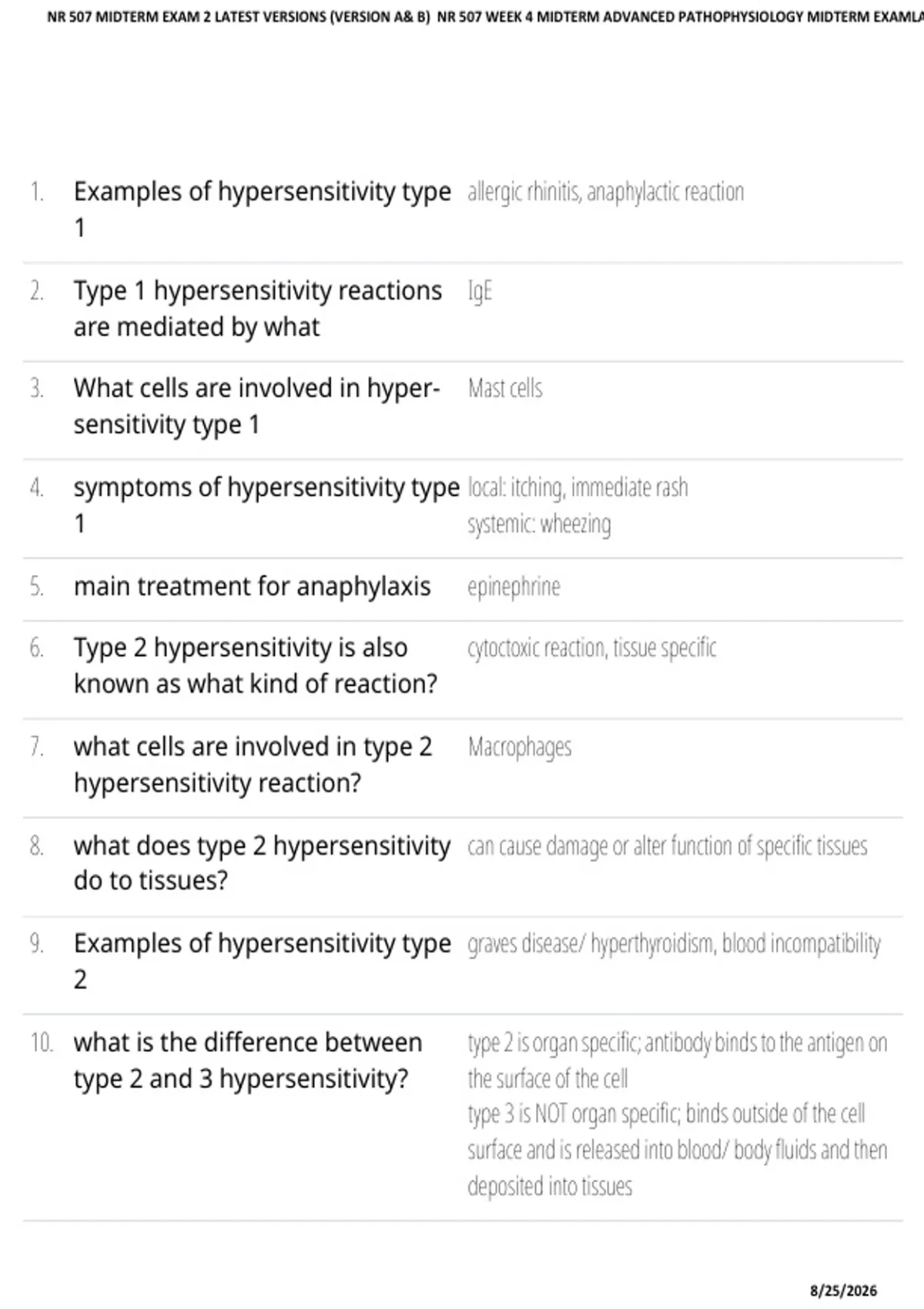924x1309 pixels.
Task: Click the 'epinephrine' answer
Action: [514, 587]
